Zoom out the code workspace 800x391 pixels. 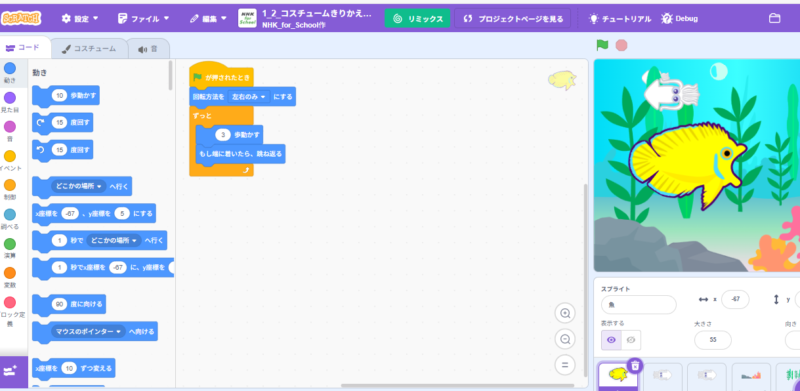[x=565, y=339]
